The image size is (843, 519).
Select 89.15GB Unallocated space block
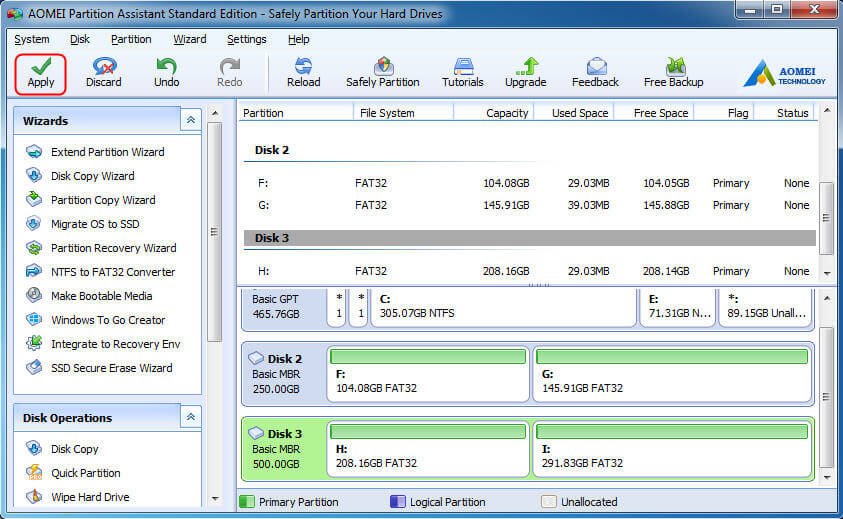767,307
